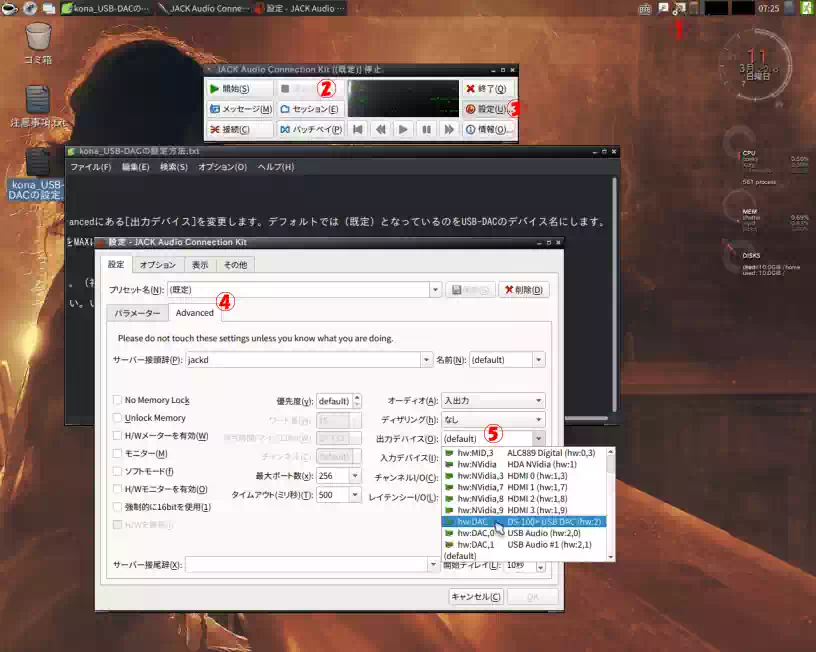Open the 最大ポート数(x) 256 dropdown

[355, 476]
